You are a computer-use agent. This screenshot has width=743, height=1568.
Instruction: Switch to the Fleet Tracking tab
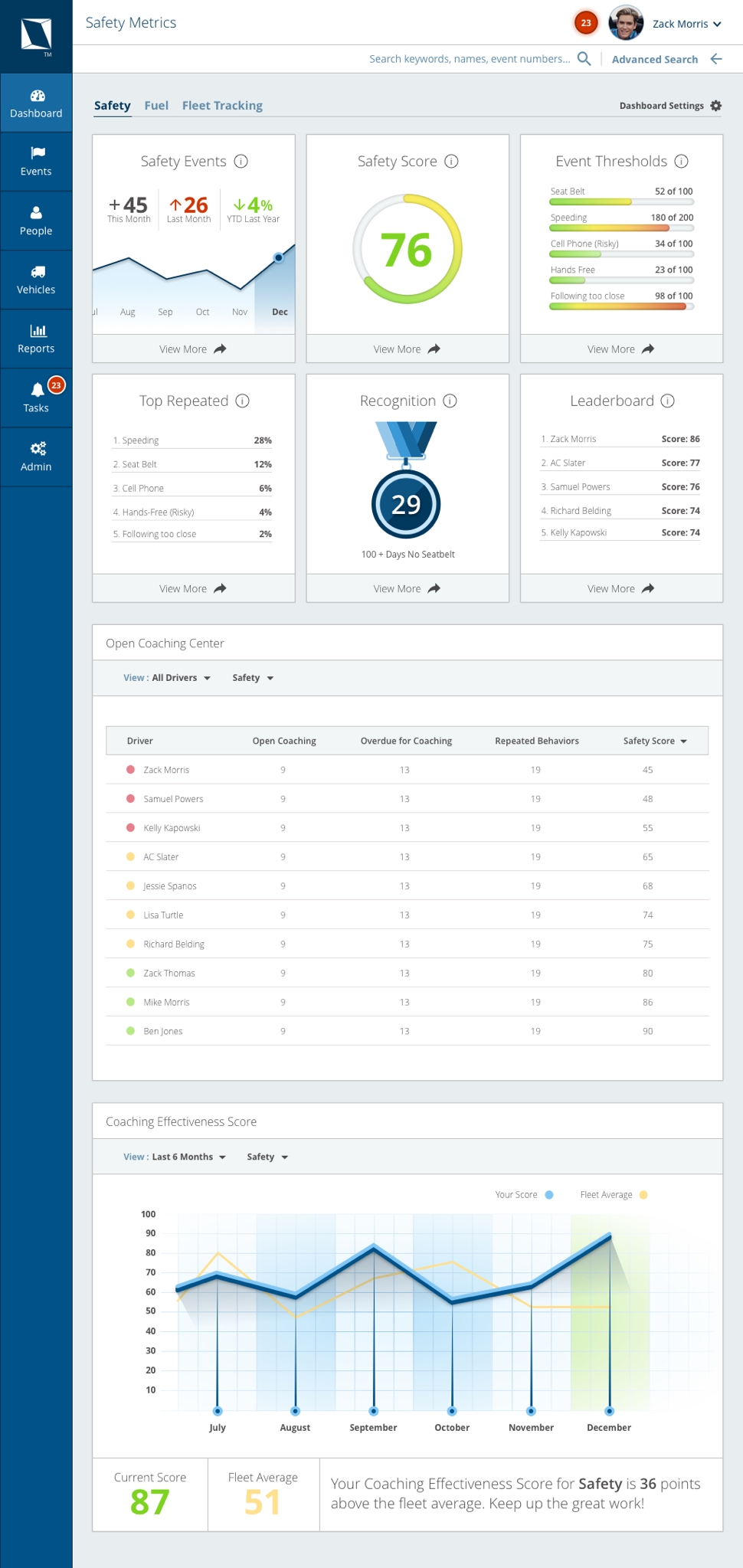click(x=222, y=106)
